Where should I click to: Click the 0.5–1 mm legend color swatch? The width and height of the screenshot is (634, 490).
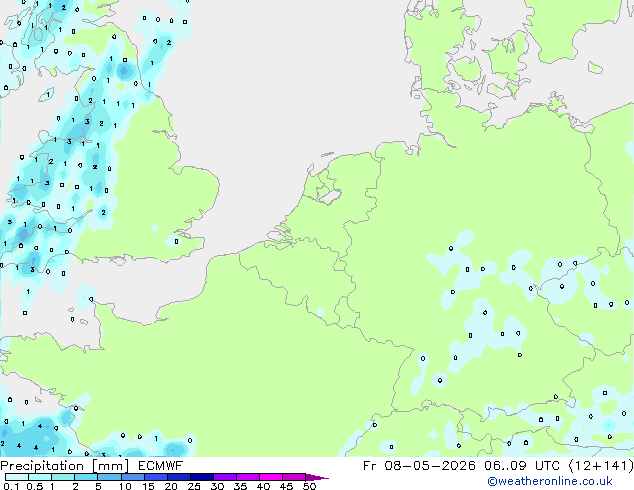tap(40, 477)
